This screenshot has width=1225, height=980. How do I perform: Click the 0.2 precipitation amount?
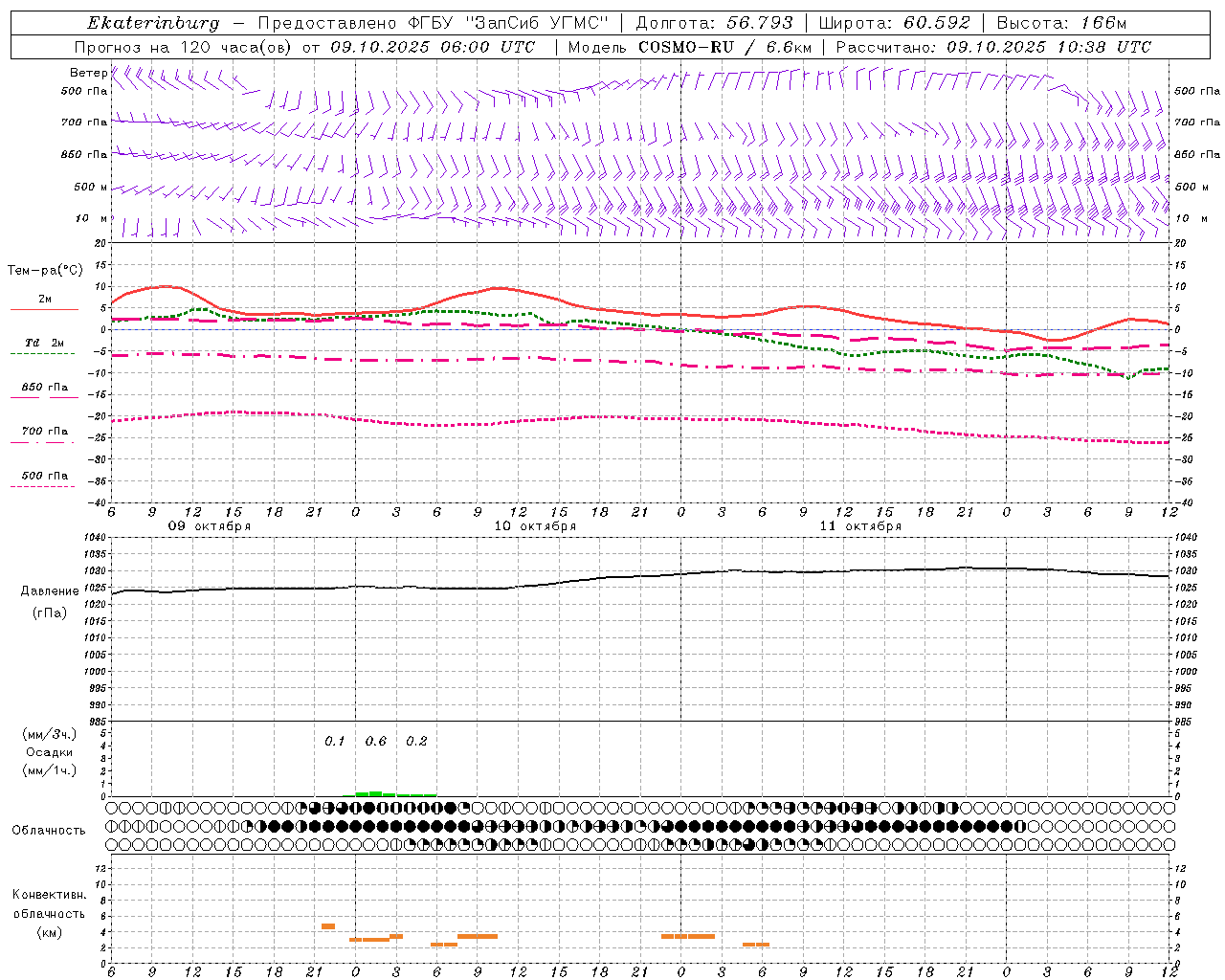tap(416, 742)
